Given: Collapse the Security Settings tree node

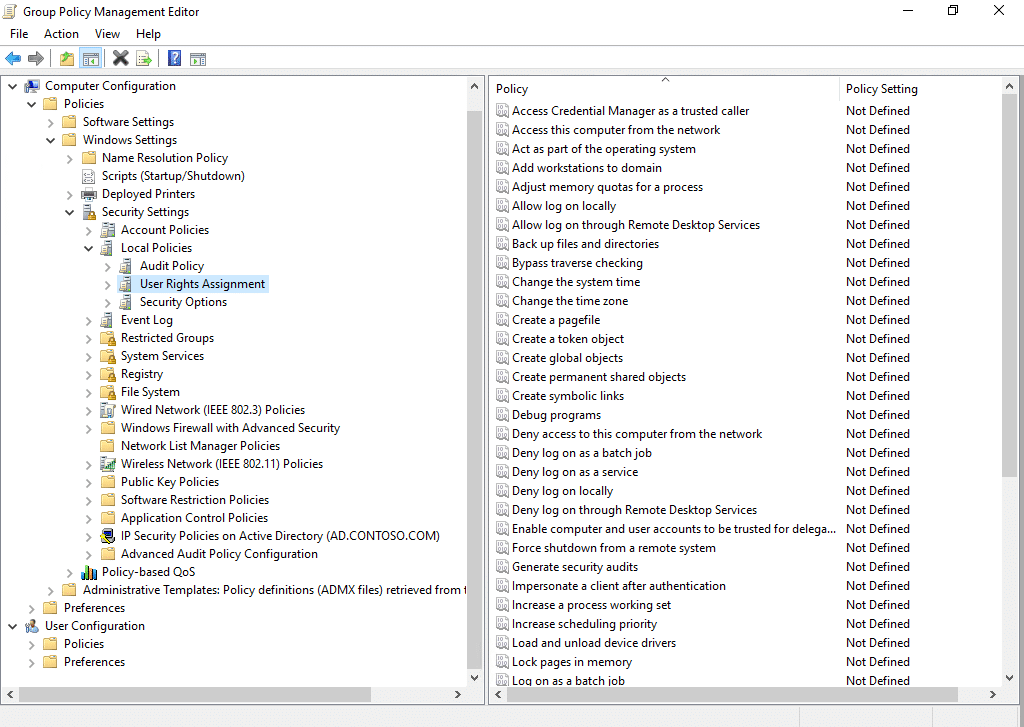Looking at the screenshot, I should tap(70, 212).
